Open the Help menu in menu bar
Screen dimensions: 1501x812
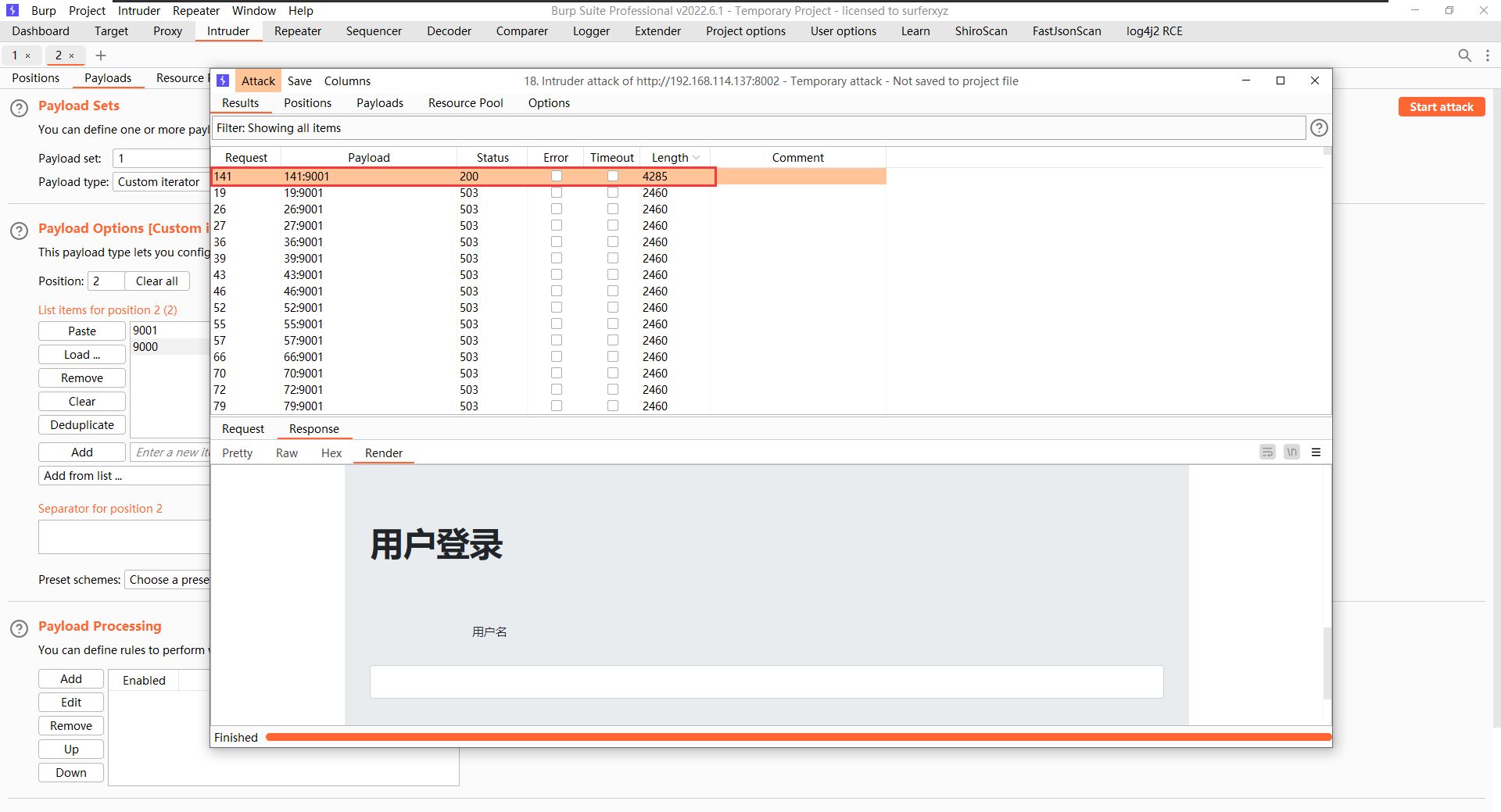click(x=300, y=11)
